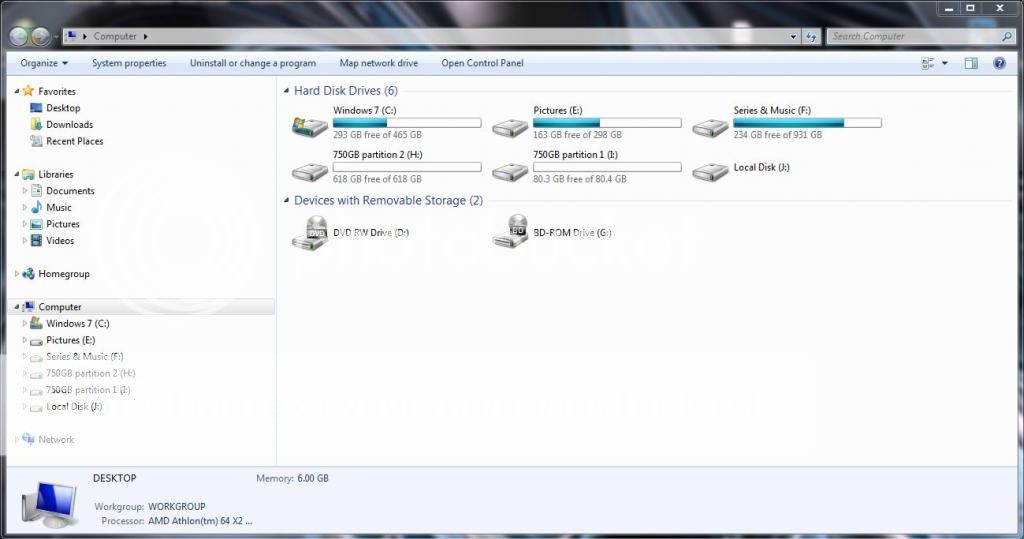Viewport: 1024px width, 539px height.
Task: Select the 750GB partition 2 (H:) drive icon
Action: click(310, 172)
